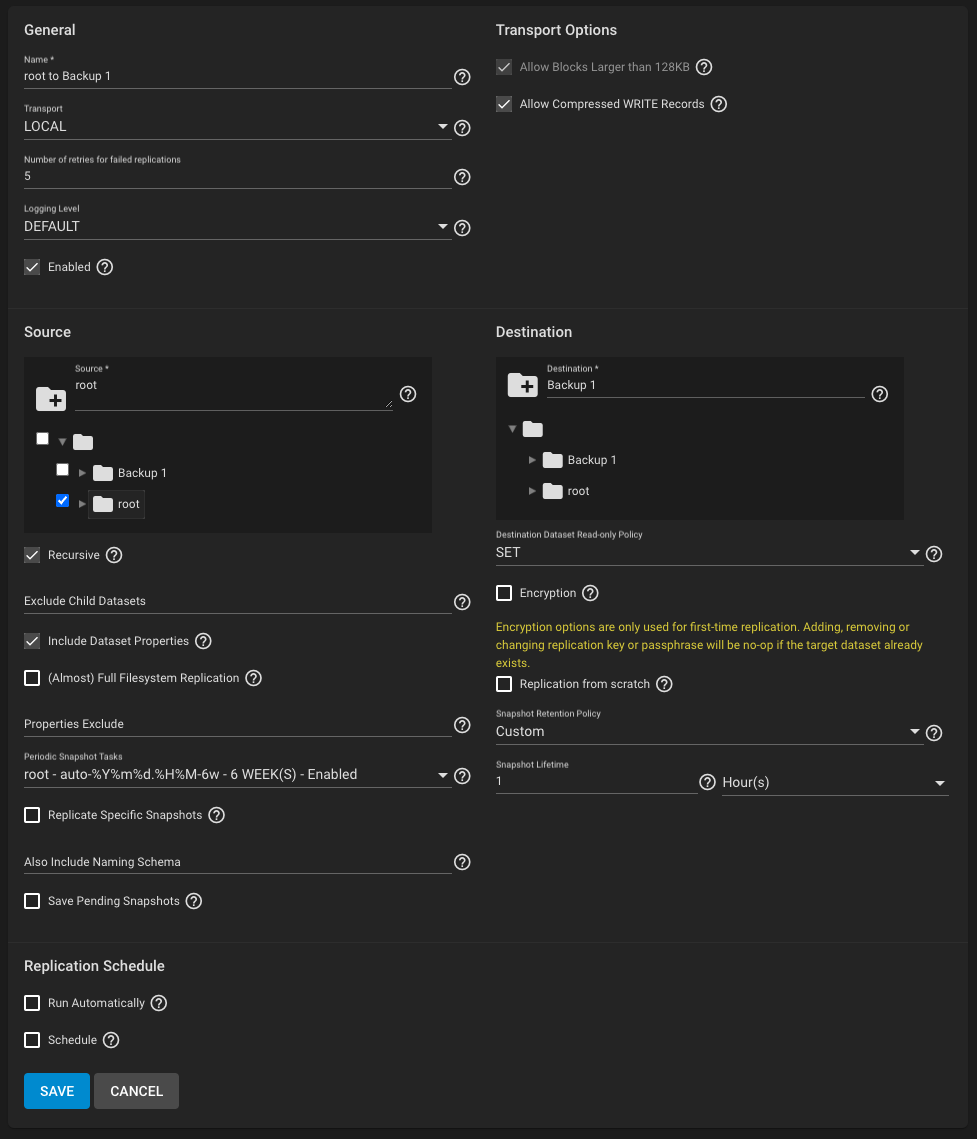Open the Transport dropdown showing LOCAL
The width and height of the screenshot is (977, 1139).
pos(238,126)
